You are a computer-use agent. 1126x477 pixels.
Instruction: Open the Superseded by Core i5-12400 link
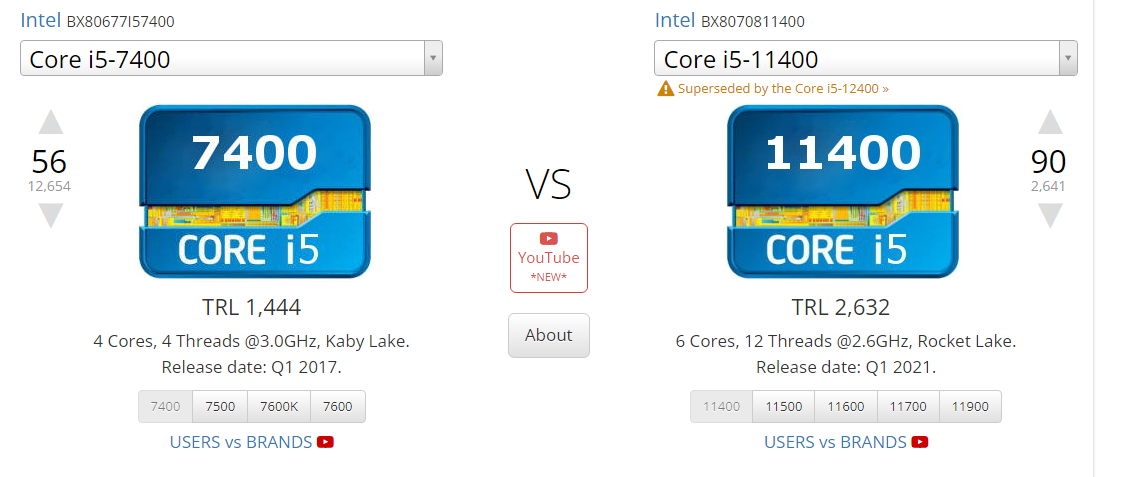(773, 89)
